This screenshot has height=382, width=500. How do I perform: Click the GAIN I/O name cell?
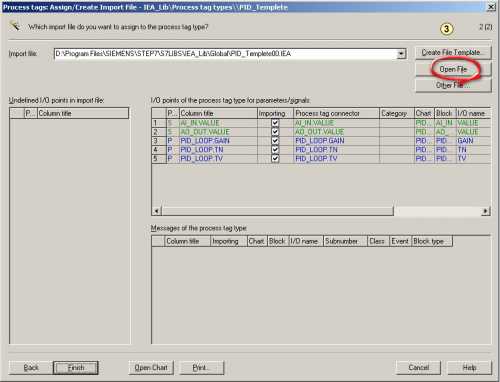473,141
